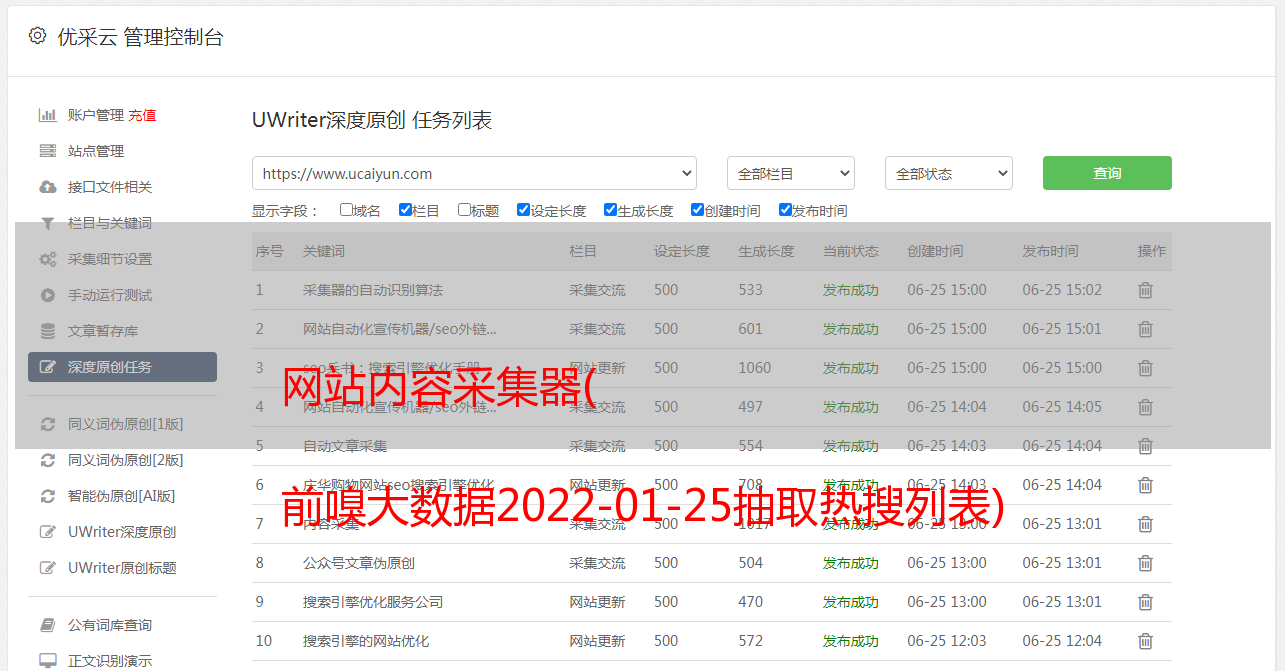Click refresh icon beside 同义词伪原创[2版]

47,460
